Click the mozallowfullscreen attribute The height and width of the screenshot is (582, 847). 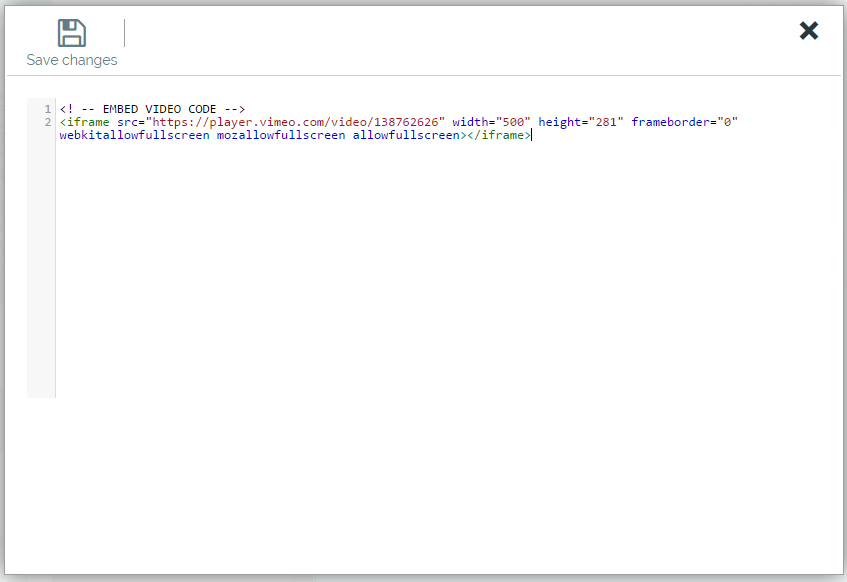(x=280, y=135)
